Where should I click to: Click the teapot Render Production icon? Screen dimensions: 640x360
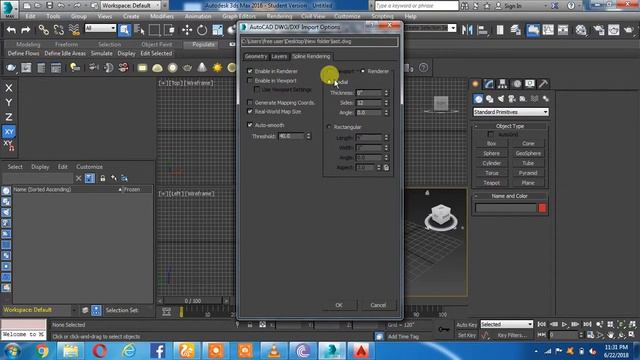[629, 30]
